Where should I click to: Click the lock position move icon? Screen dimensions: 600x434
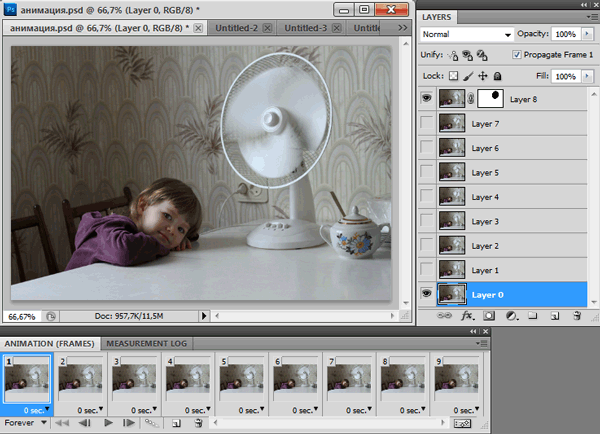(482, 76)
